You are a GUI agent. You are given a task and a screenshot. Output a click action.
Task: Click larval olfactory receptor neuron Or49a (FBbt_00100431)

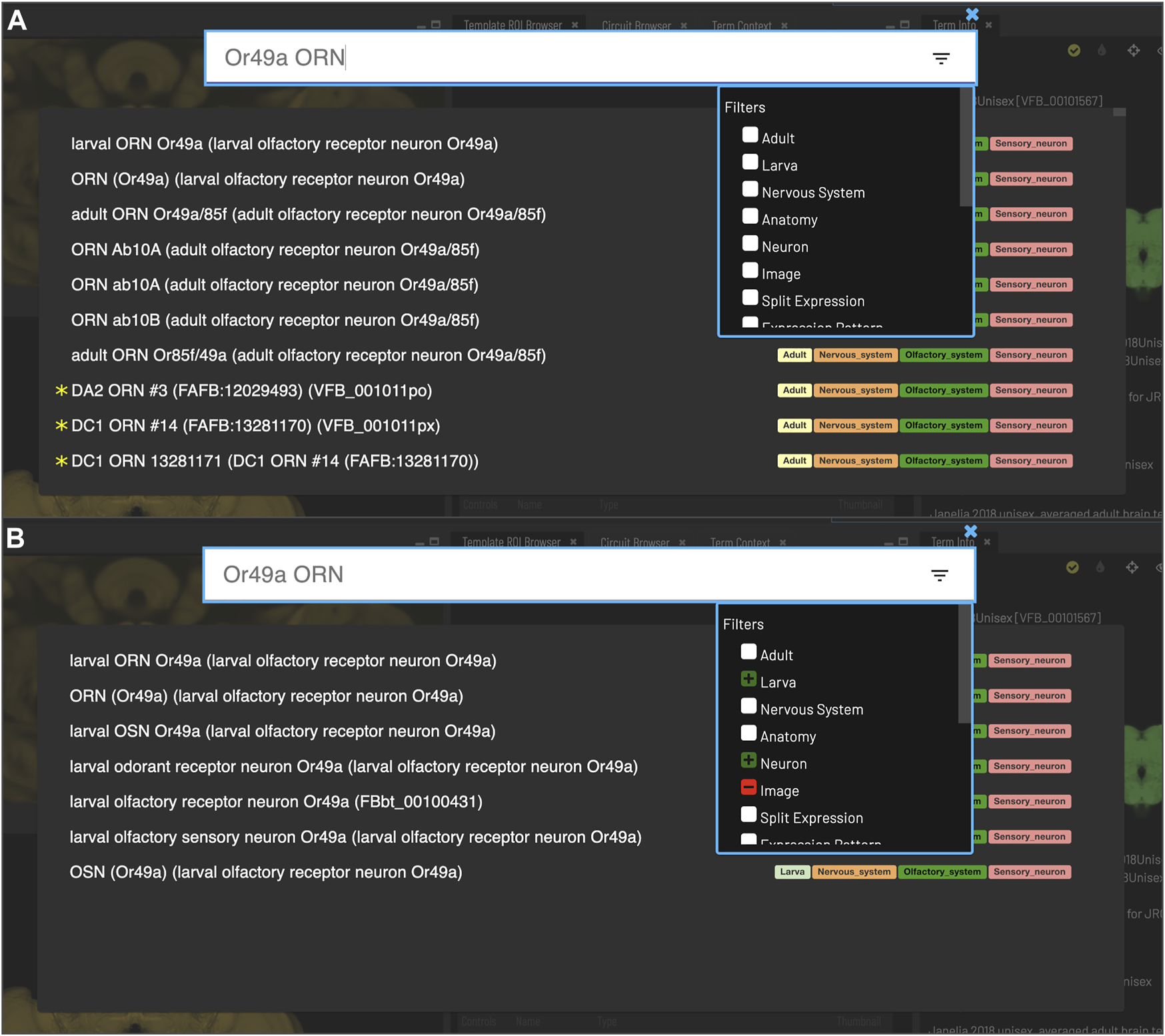point(276,801)
